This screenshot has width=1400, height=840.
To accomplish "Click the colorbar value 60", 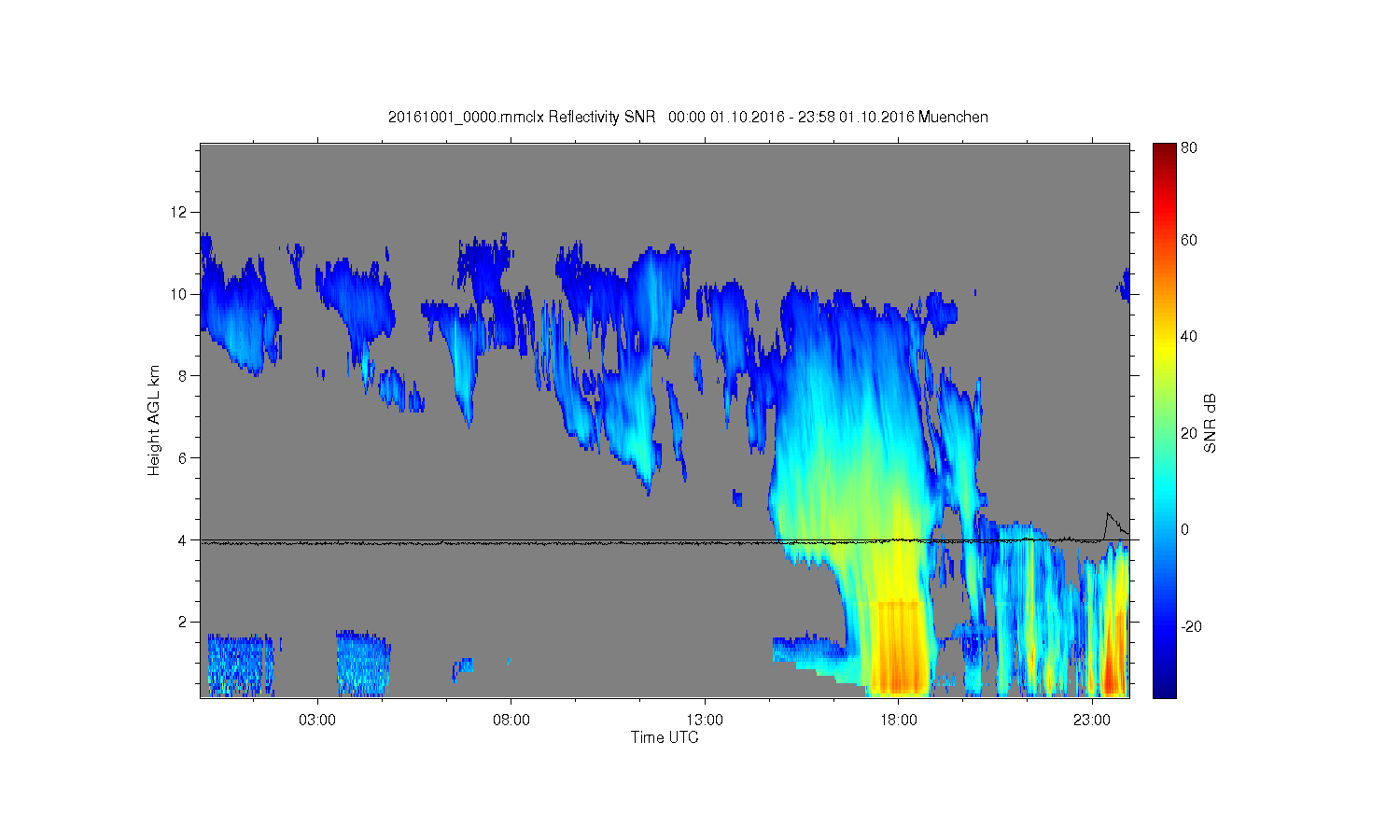I will (1189, 240).
